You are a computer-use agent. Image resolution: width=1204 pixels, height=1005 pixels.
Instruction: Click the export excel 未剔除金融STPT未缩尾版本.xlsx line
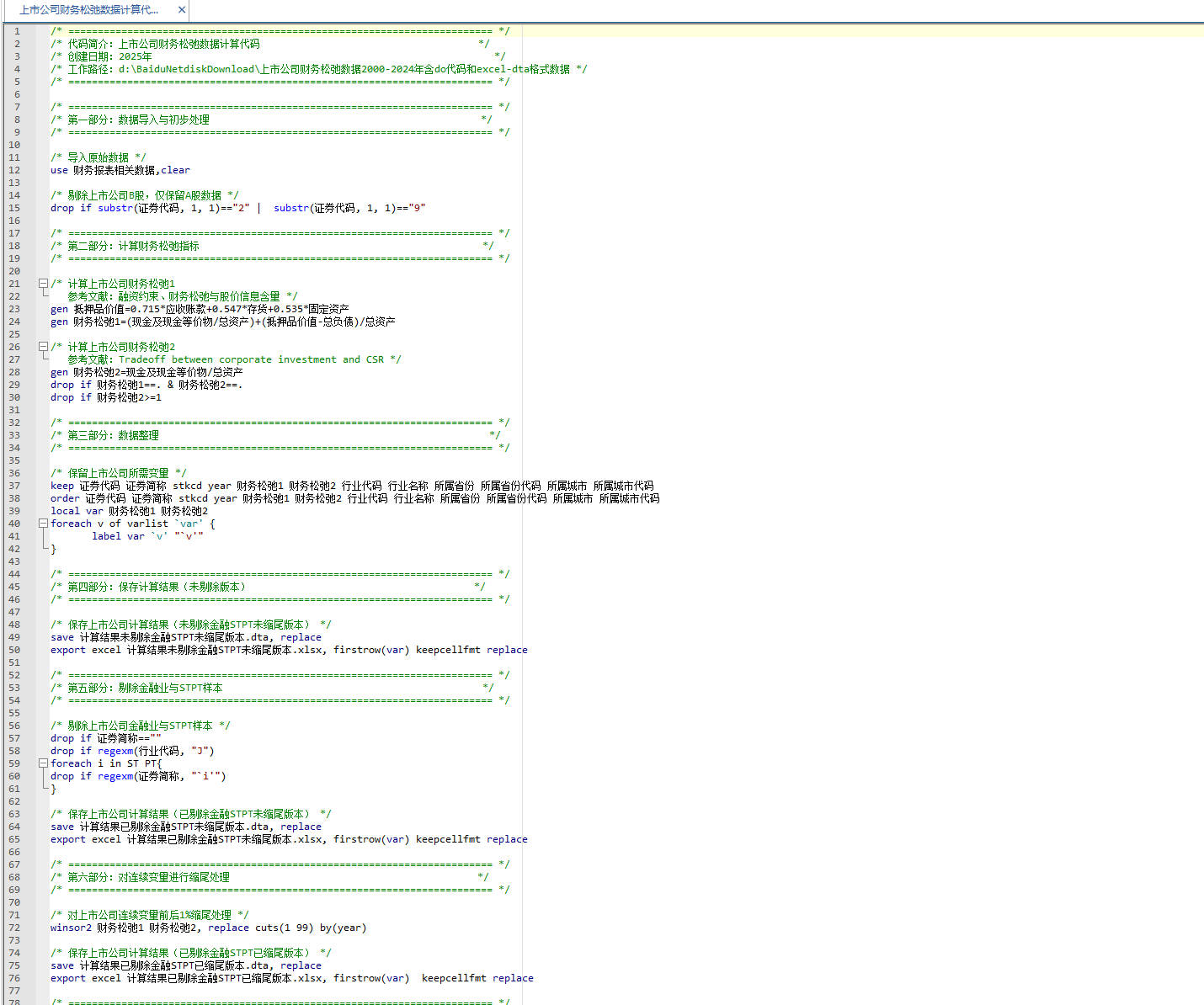pos(289,650)
